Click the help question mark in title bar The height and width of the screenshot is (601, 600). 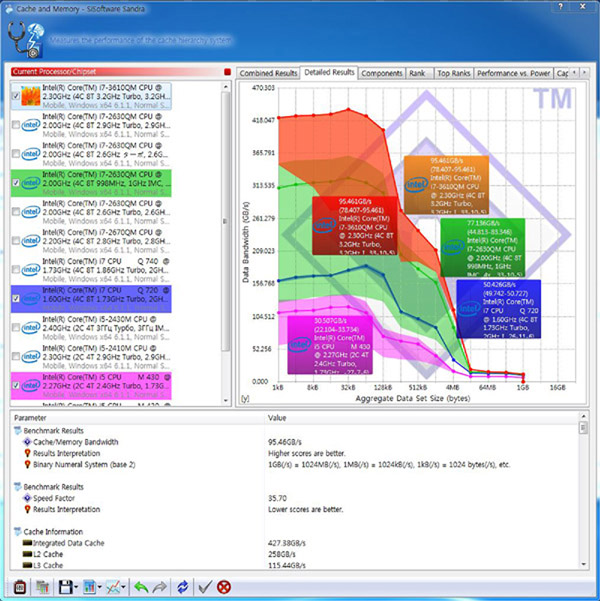point(561,7)
